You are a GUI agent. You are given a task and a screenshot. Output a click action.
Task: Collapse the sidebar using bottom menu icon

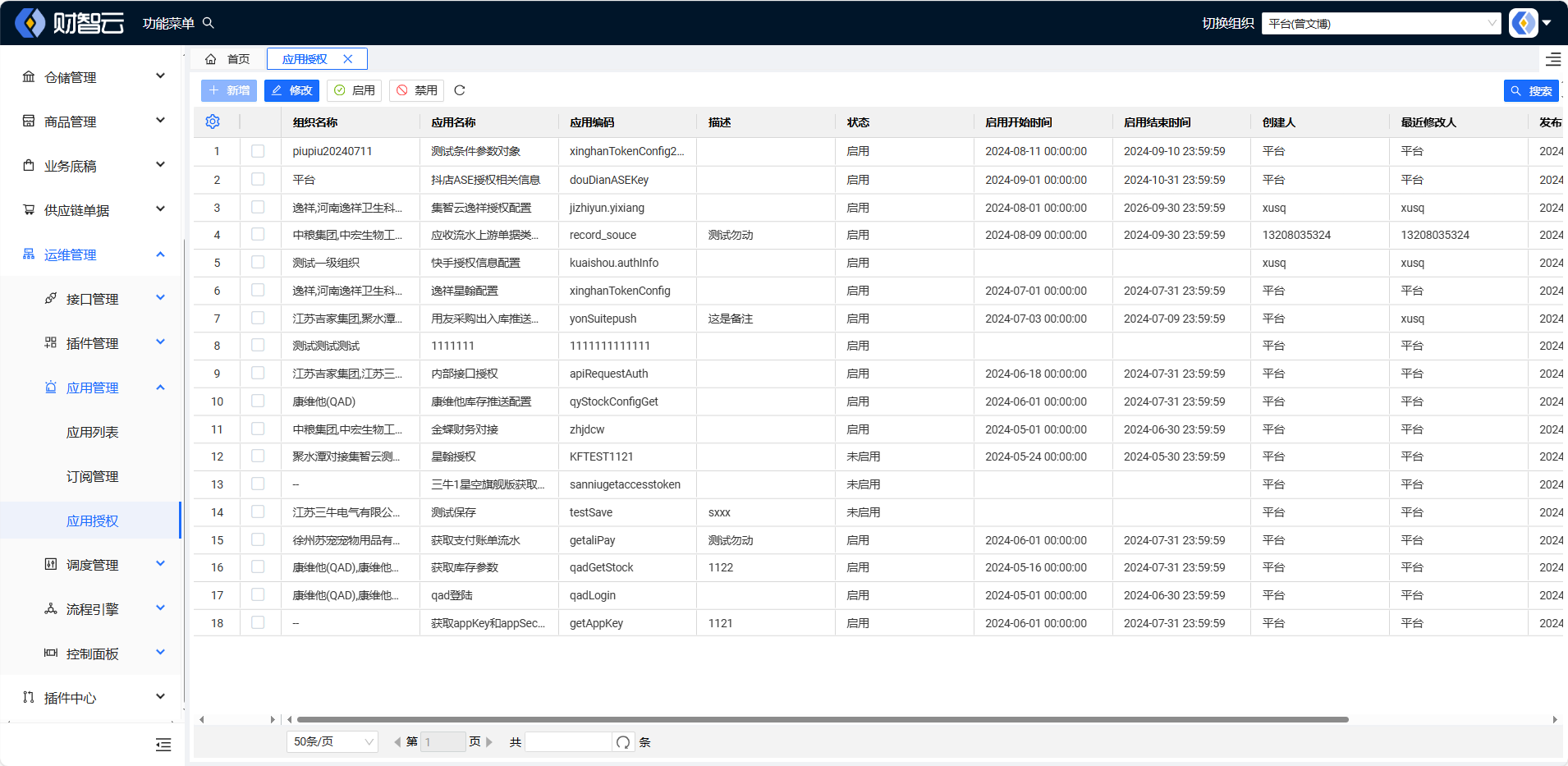(x=163, y=745)
